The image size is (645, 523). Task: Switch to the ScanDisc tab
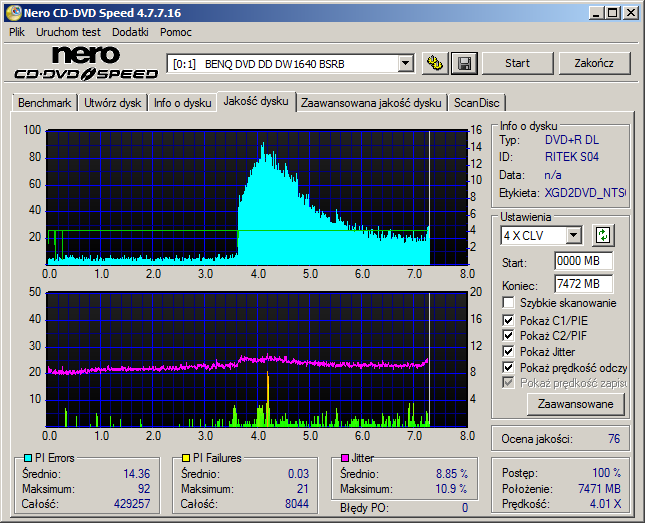(x=477, y=103)
